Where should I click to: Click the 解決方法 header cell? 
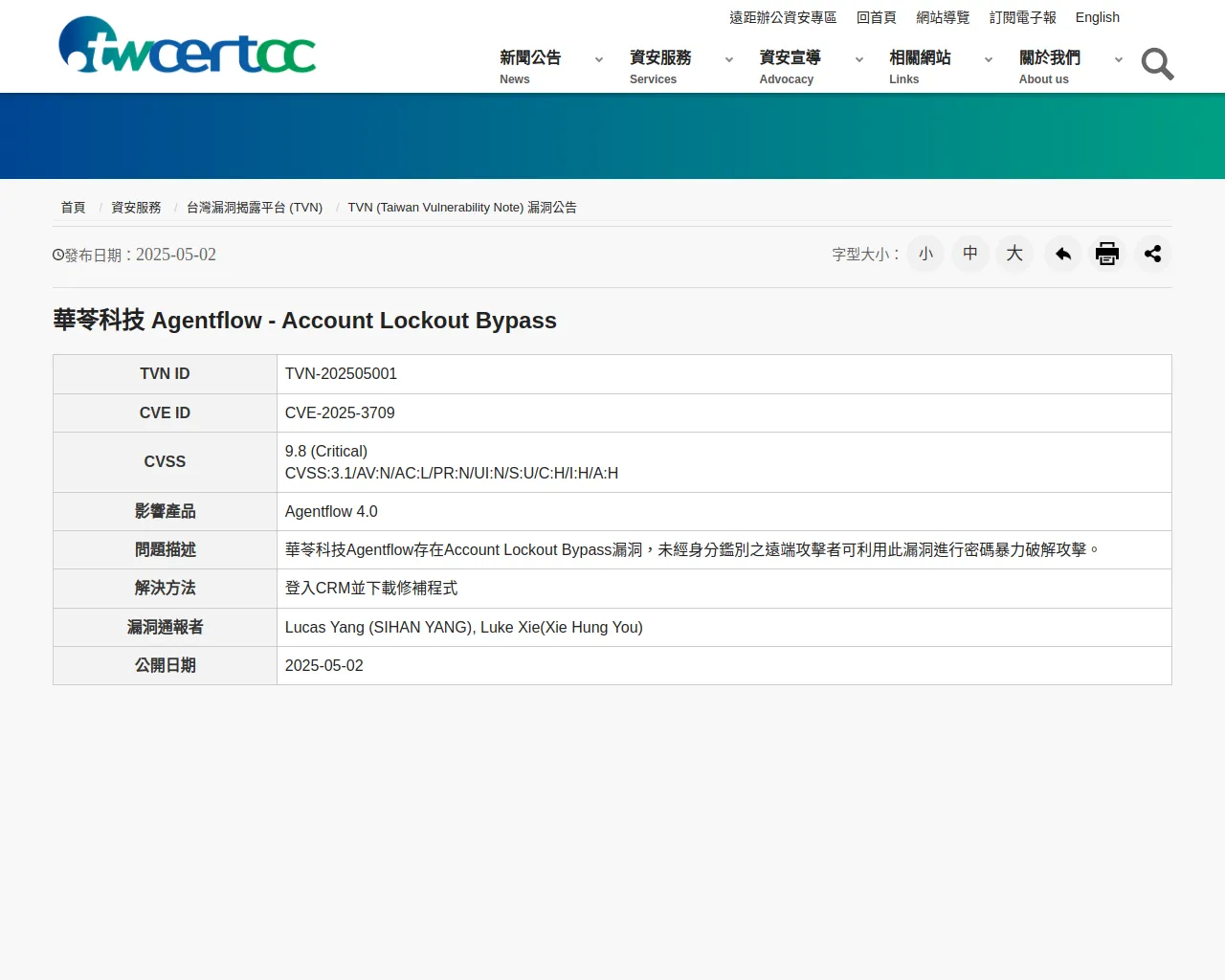pyautogui.click(x=165, y=589)
